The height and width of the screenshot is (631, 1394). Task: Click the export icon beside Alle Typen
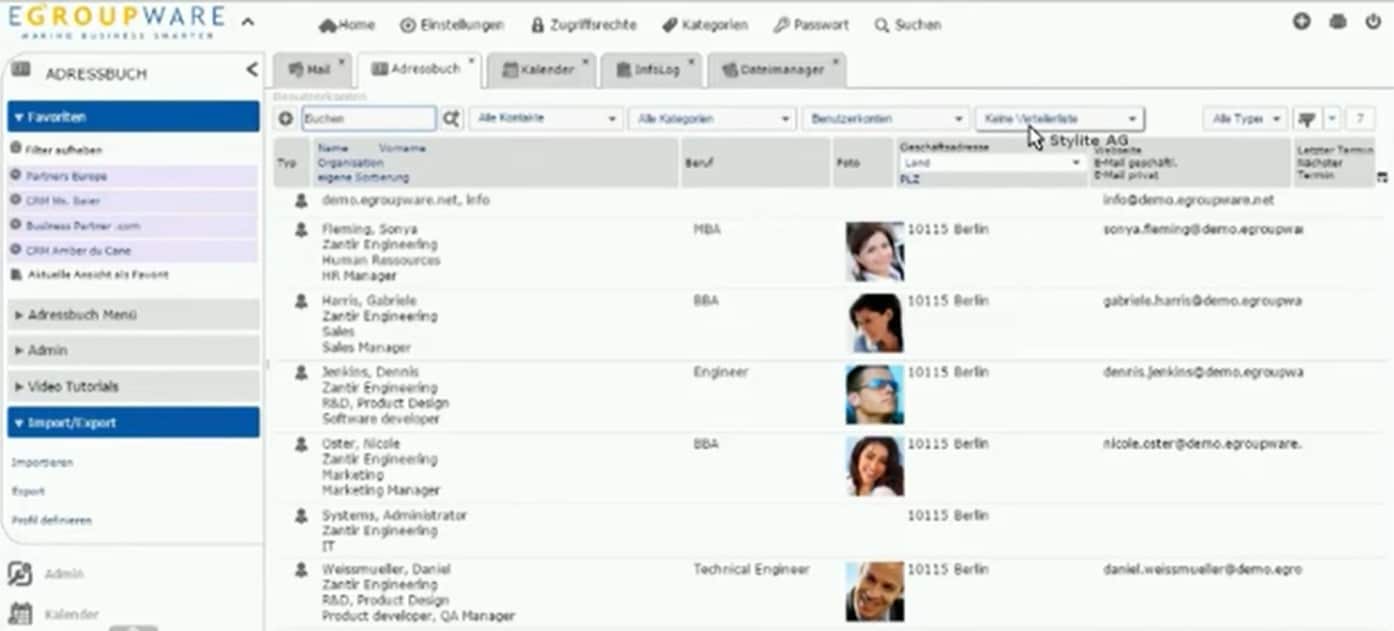click(1305, 118)
